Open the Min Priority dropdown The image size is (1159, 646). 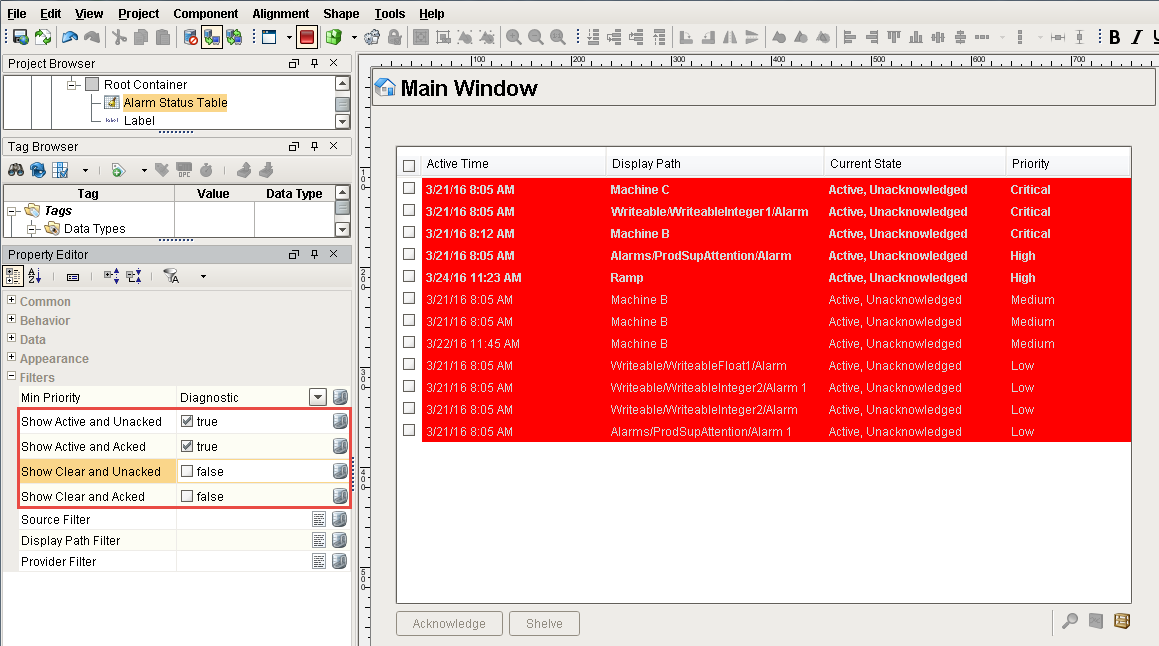click(317, 396)
